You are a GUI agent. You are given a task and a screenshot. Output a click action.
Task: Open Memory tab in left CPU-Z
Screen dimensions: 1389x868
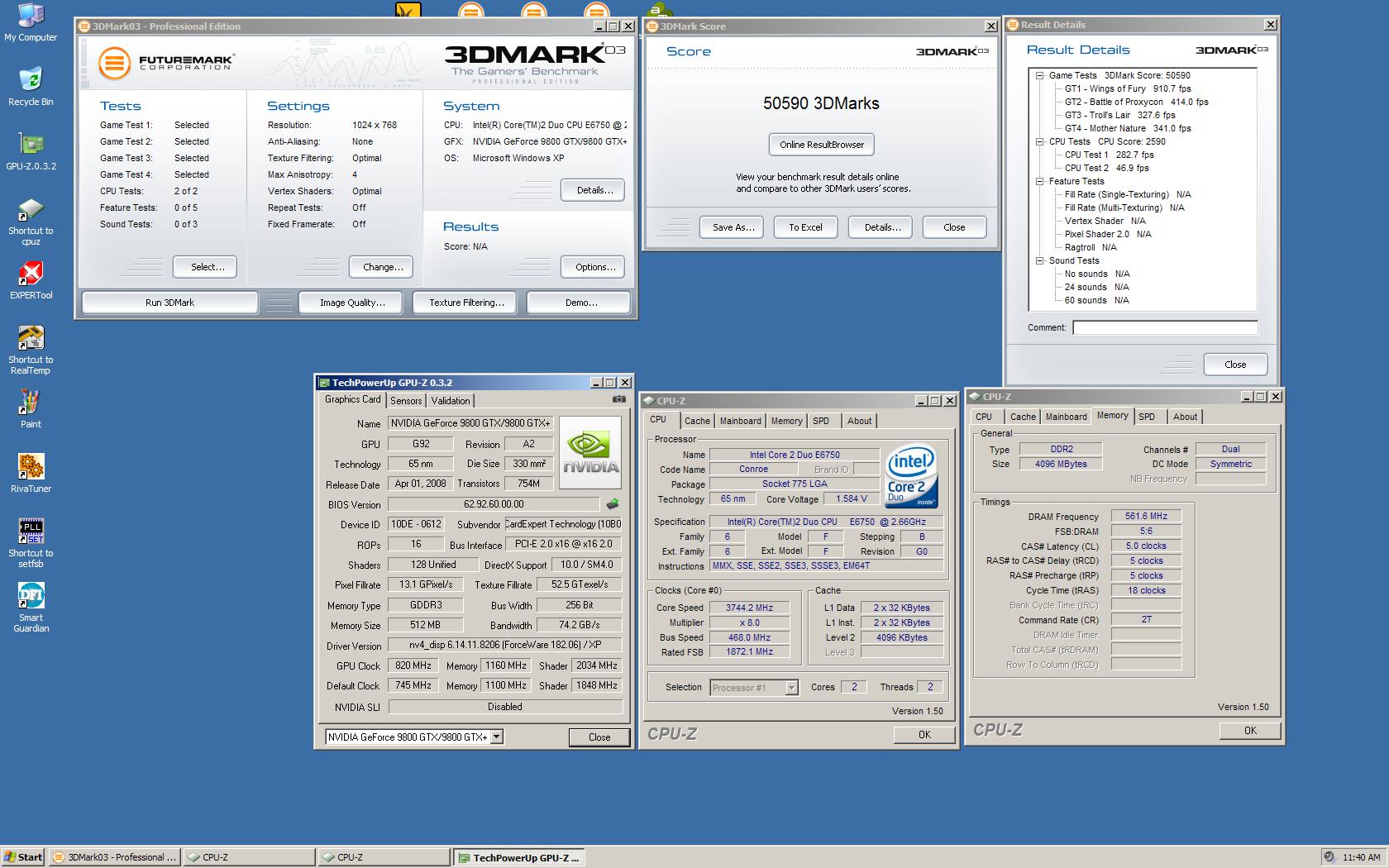pos(786,421)
